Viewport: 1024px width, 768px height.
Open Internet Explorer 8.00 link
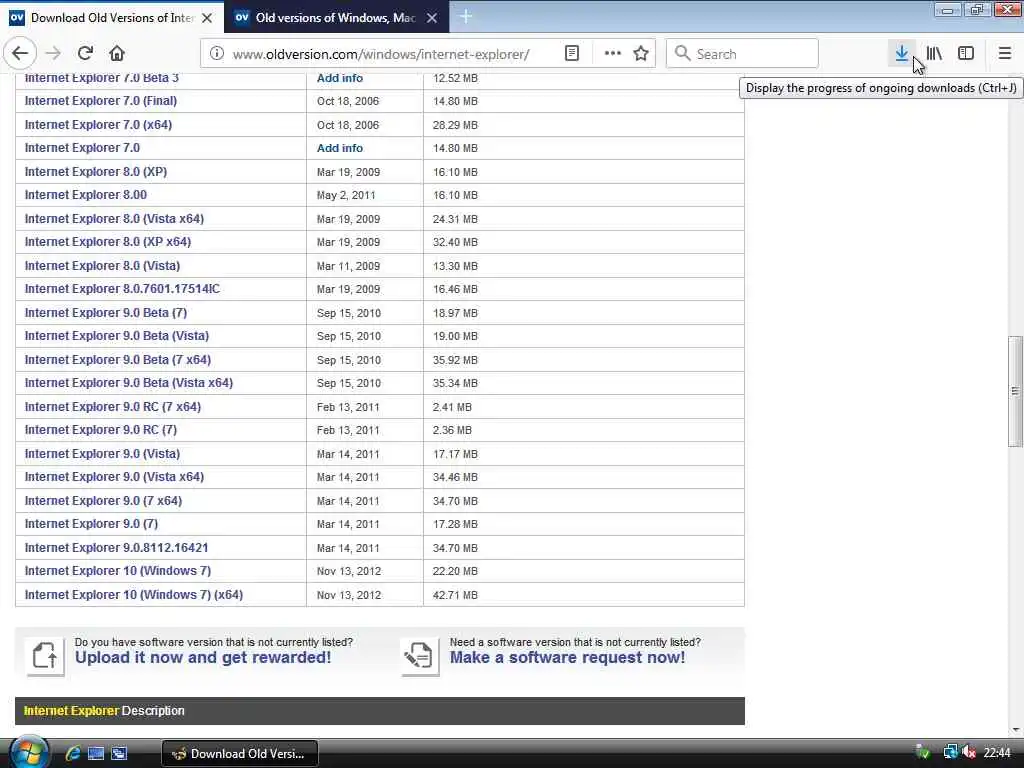click(86, 195)
